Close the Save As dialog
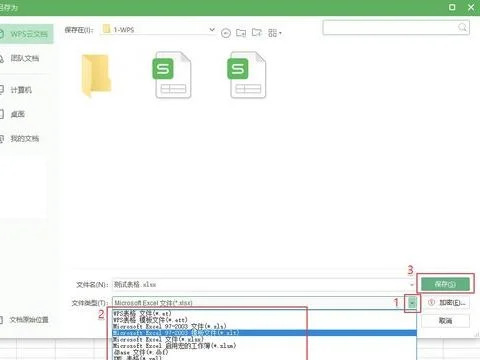This screenshot has width=480, height=360. click(471, 7)
